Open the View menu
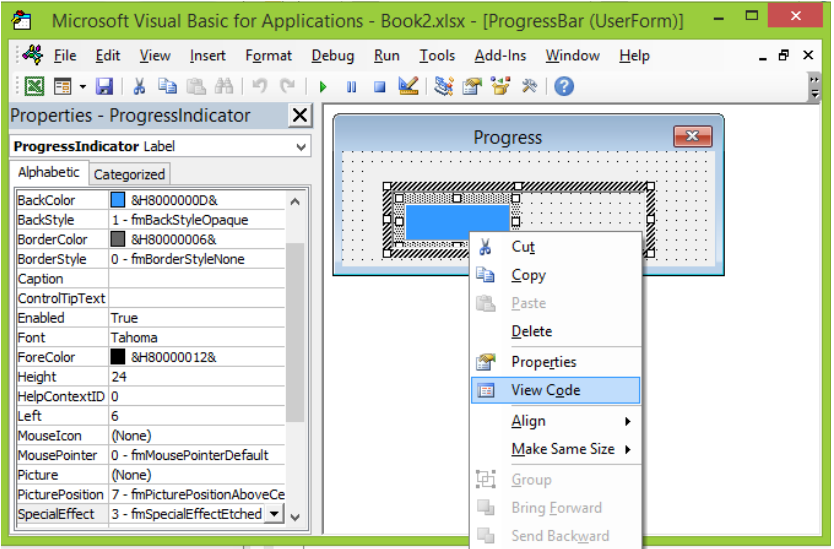Screen dimensions: 834x549 pos(155,55)
